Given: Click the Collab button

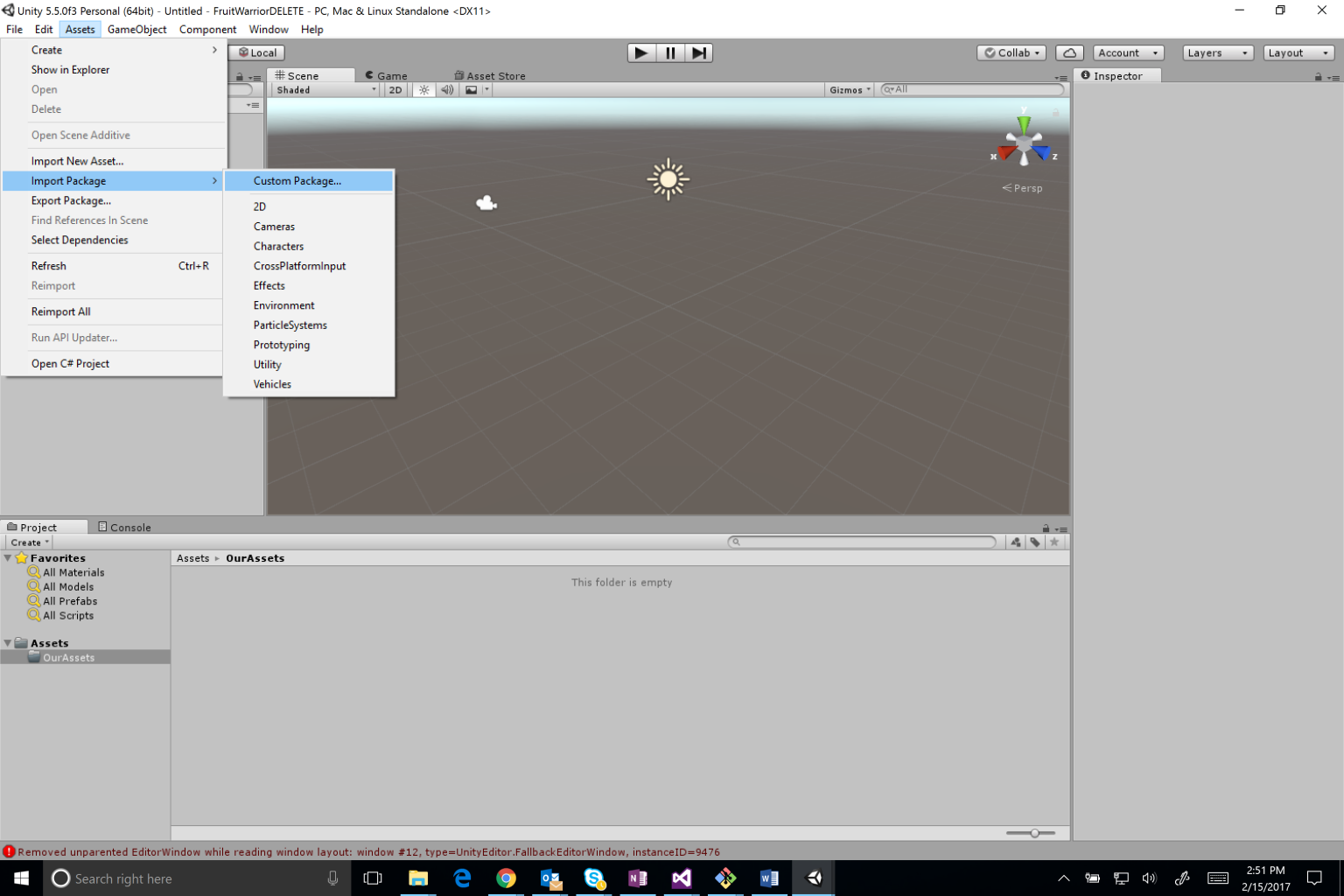Looking at the screenshot, I should [x=1011, y=52].
